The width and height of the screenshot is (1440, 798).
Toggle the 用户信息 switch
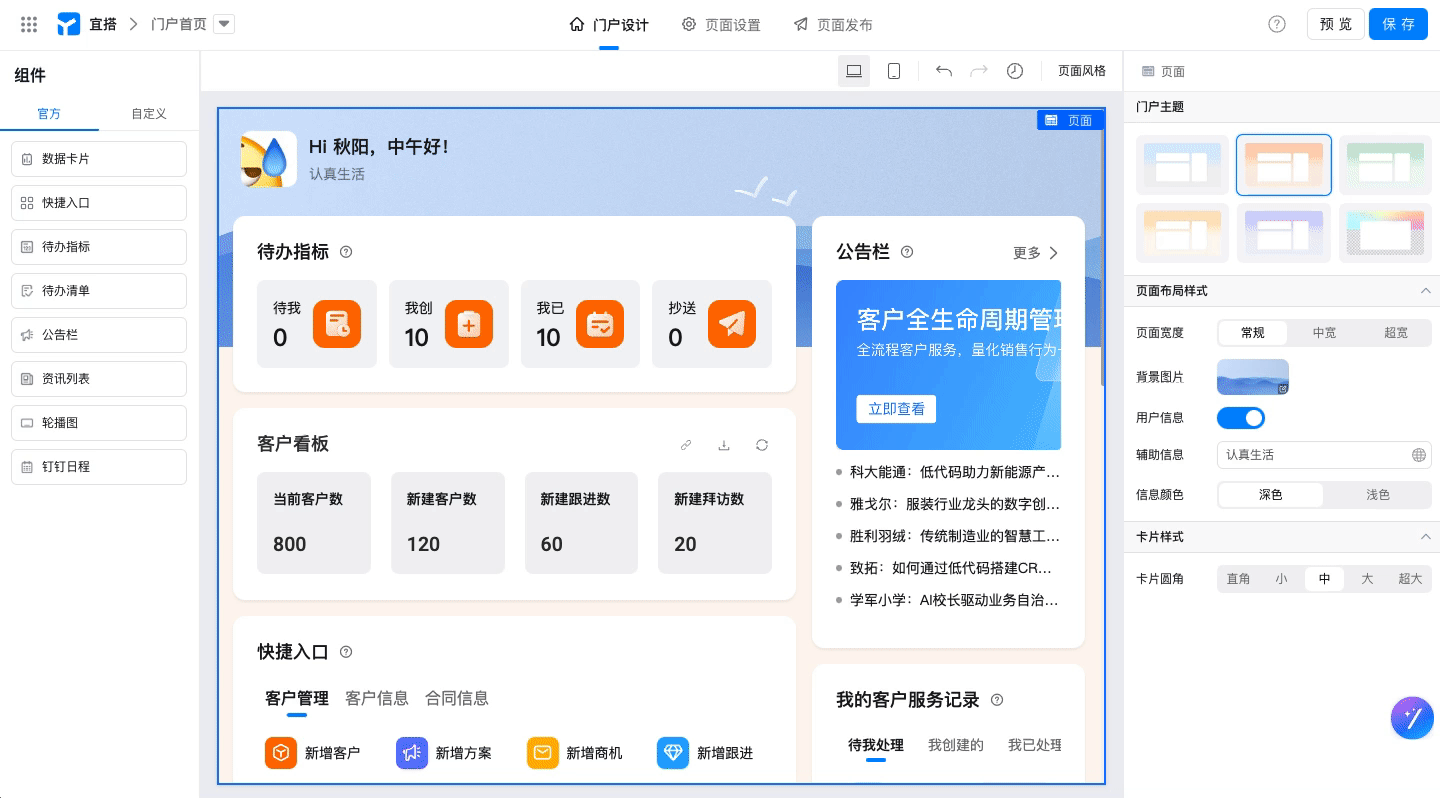tap(1241, 418)
